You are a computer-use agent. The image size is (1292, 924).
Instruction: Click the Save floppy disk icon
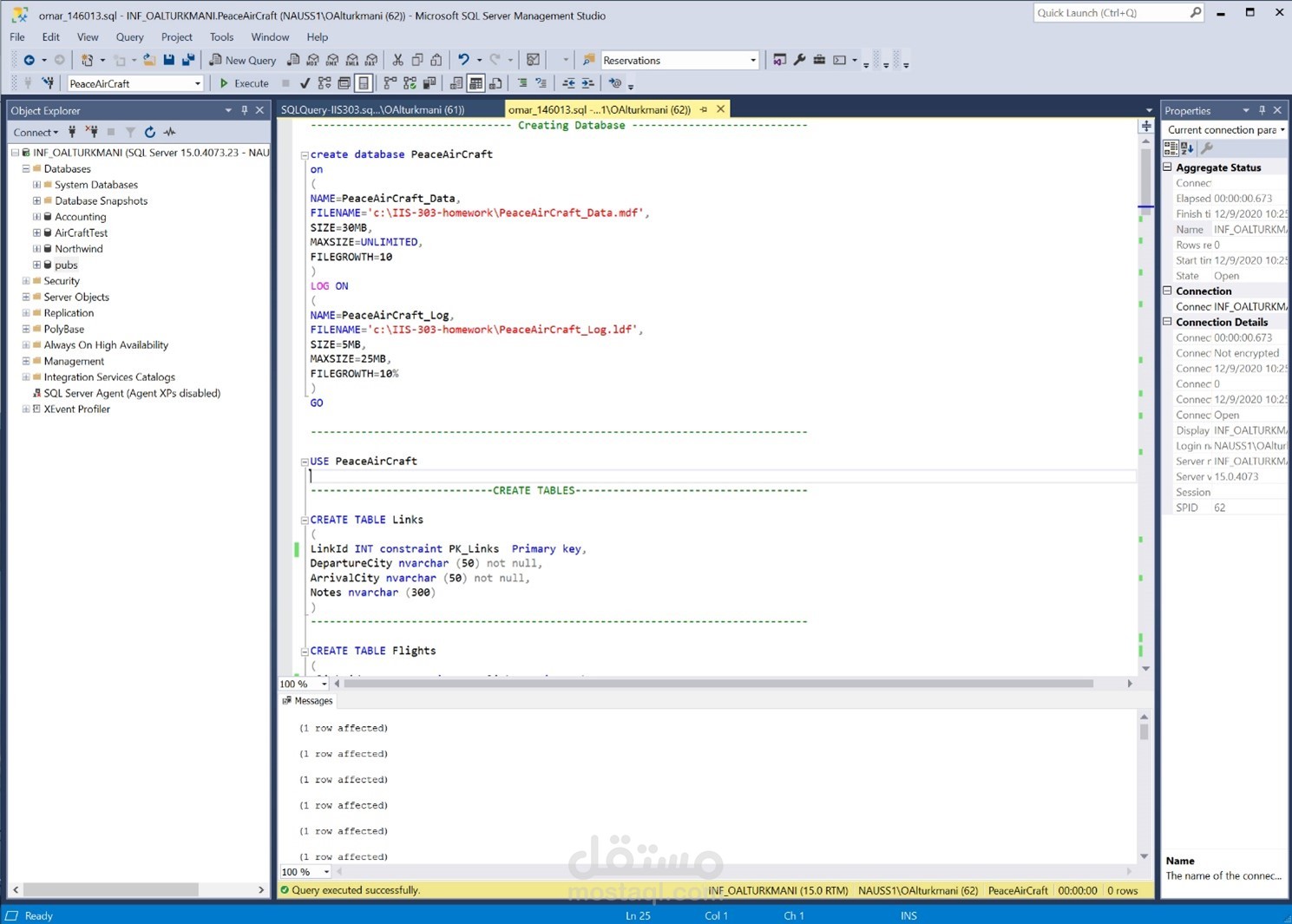point(168,60)
